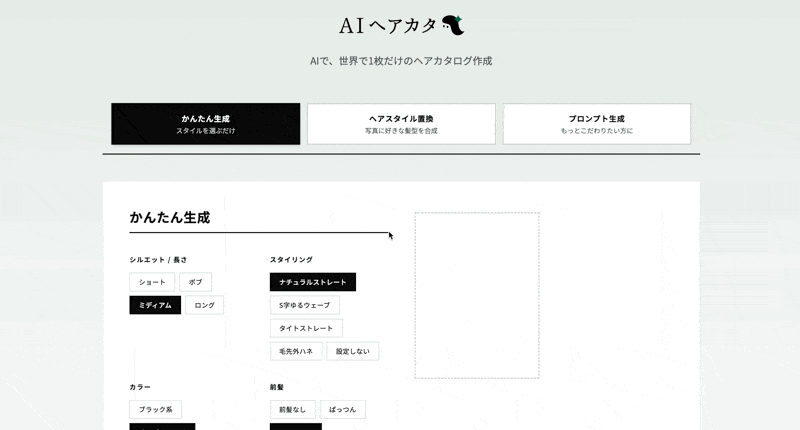The width and height of the screenshot is (800, 430).
Task: Click the AIヘアカタ title text
Action: pyautogui.click(x=388, y=26)
